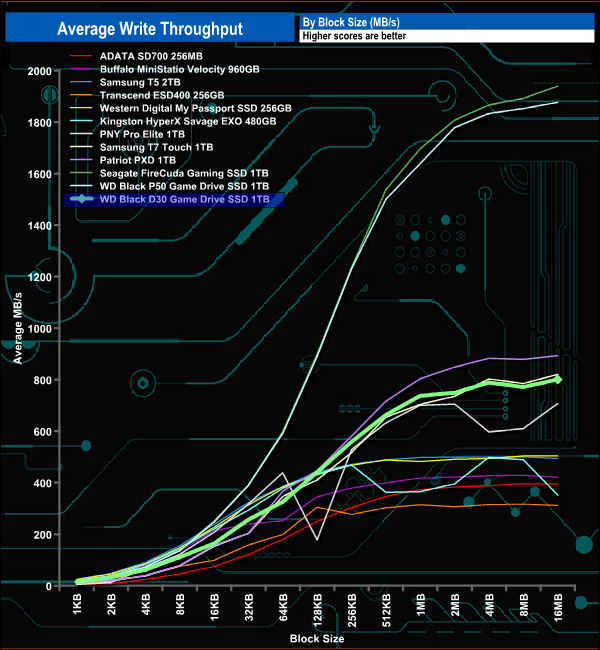Click the "By Block Size (MB/s)" subtitle

point(351,22)
